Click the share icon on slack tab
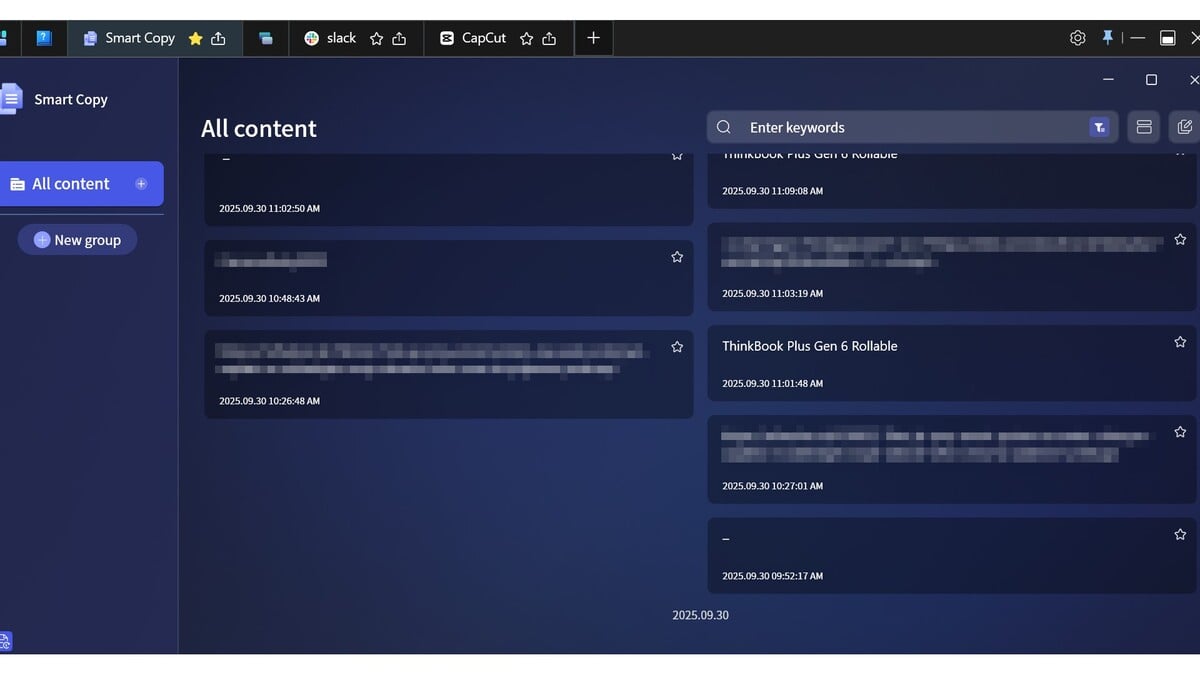This screenshot has width=1200, height=675. [x=399, y=38]
